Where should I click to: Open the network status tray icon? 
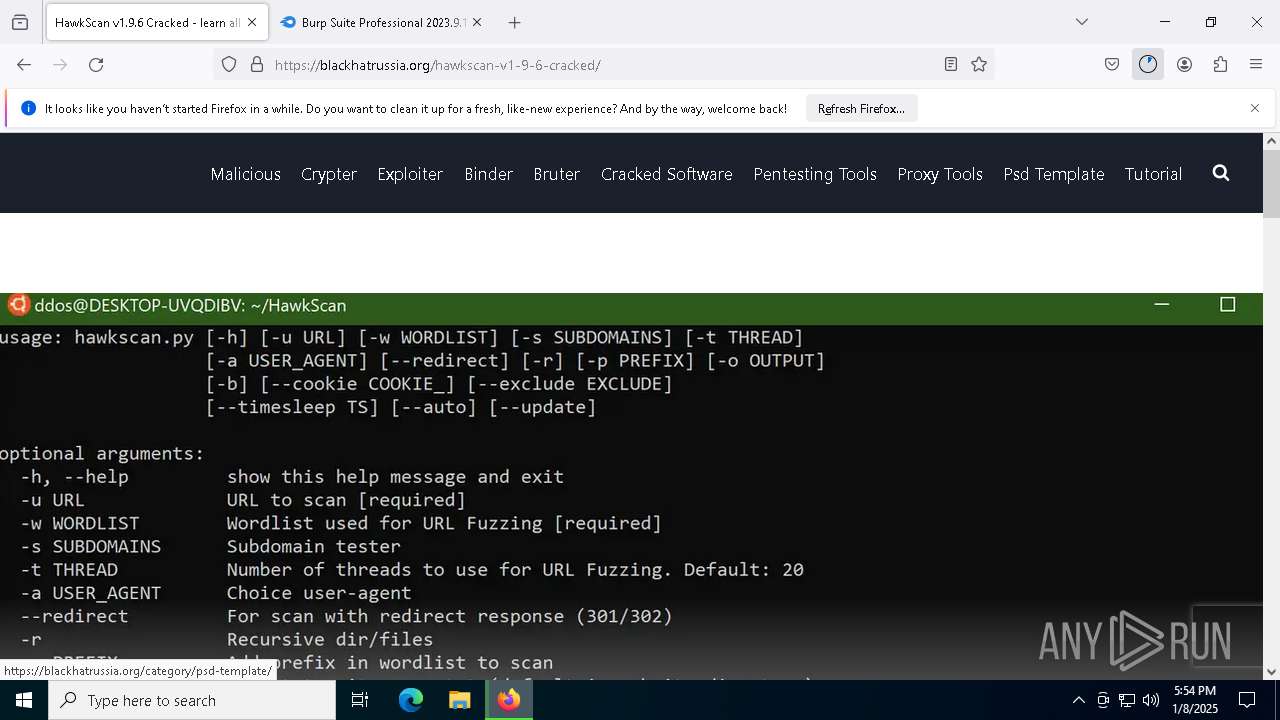[x=1127, y=700]
